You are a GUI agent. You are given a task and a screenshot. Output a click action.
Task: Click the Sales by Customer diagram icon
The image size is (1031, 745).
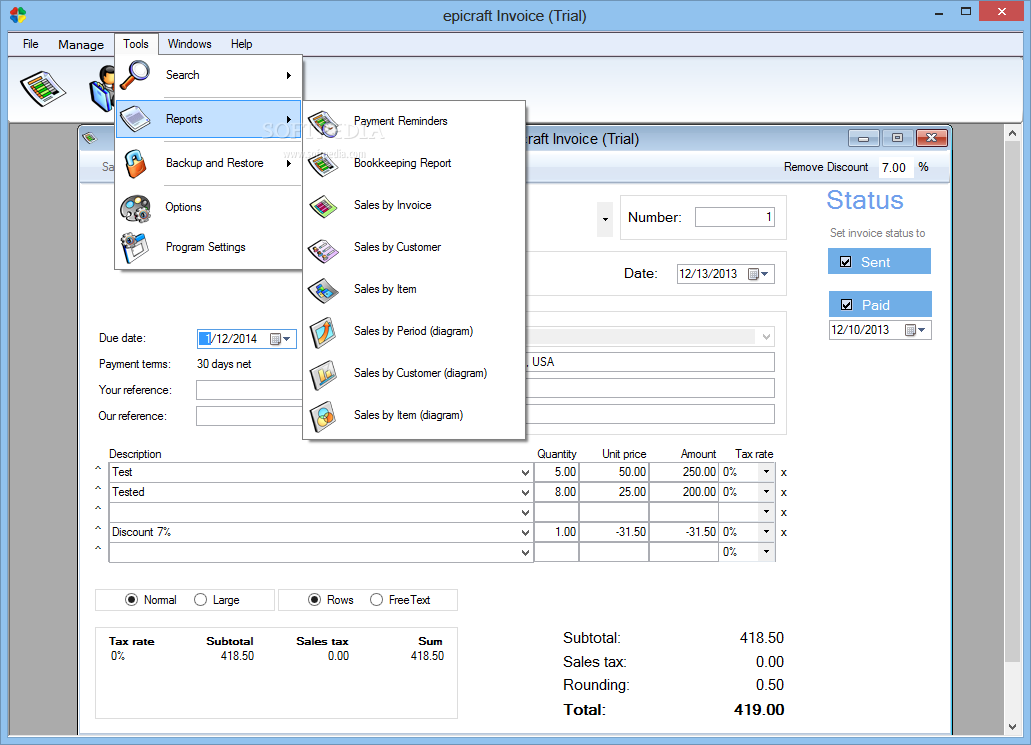[323, 373]
